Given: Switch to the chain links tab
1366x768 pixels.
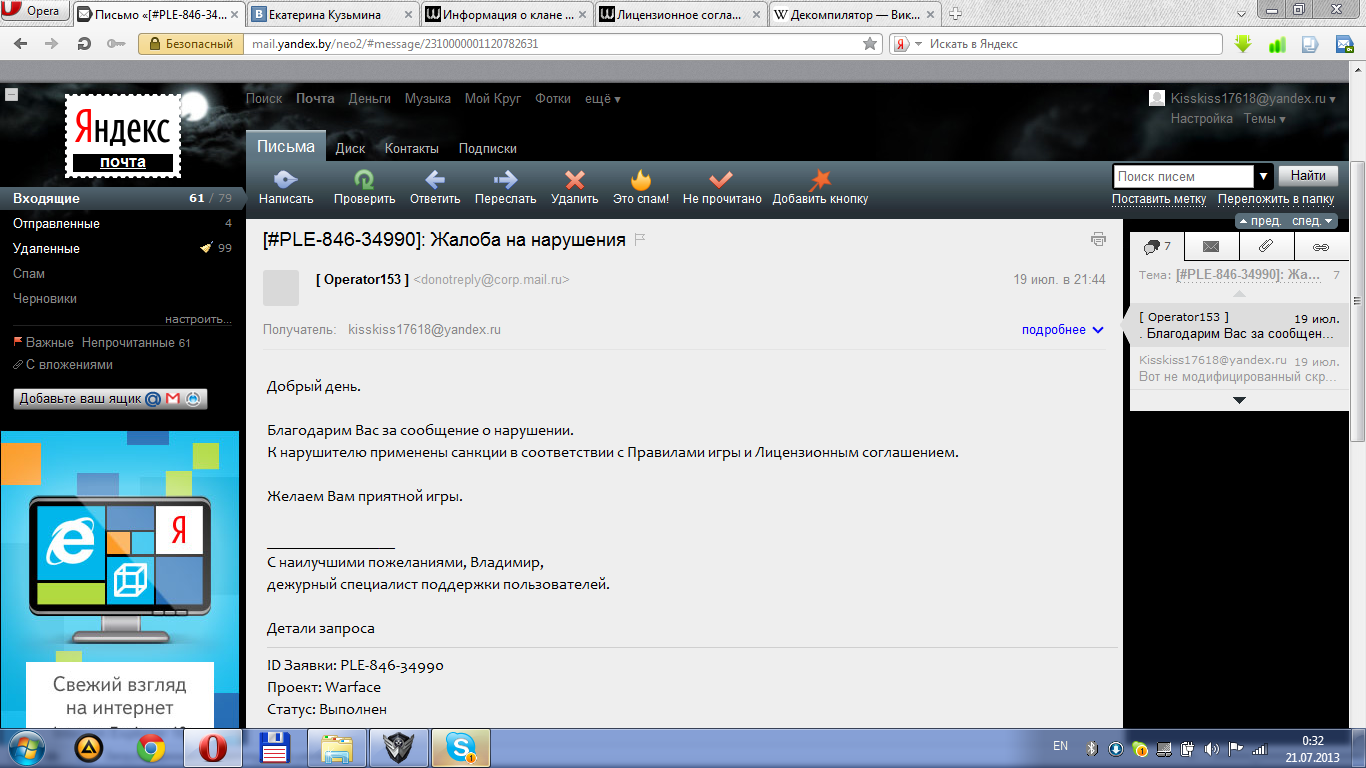Looking at the screenshot, I should click(x=1321, y=246).
